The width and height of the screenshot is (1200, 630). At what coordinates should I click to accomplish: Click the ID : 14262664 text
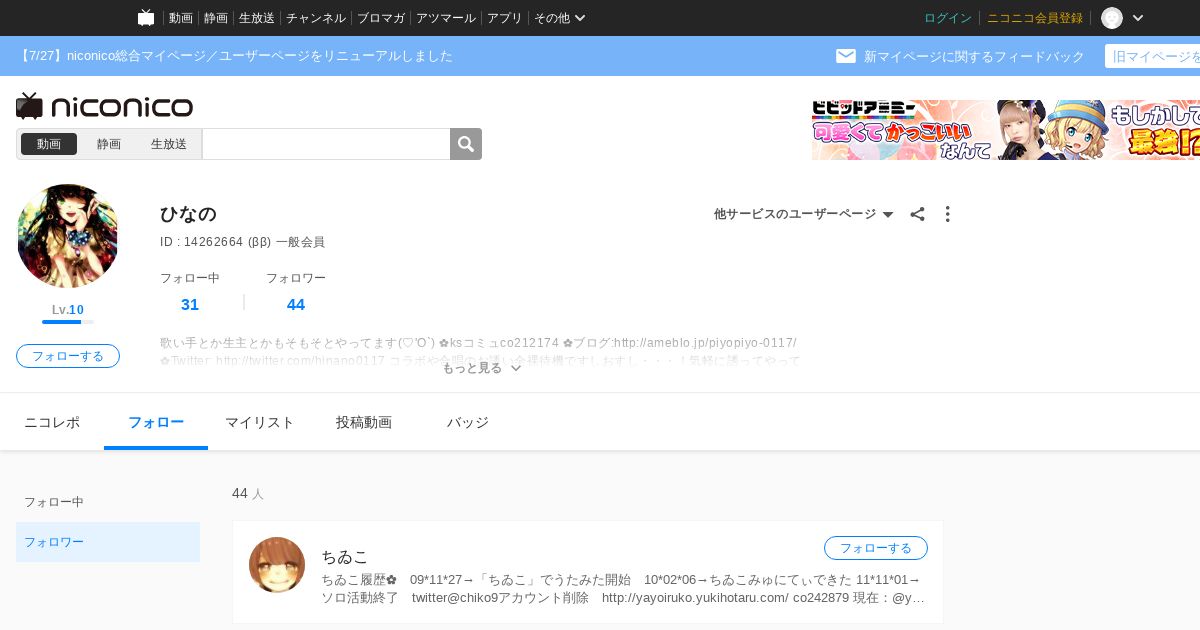tap(201, 242)
